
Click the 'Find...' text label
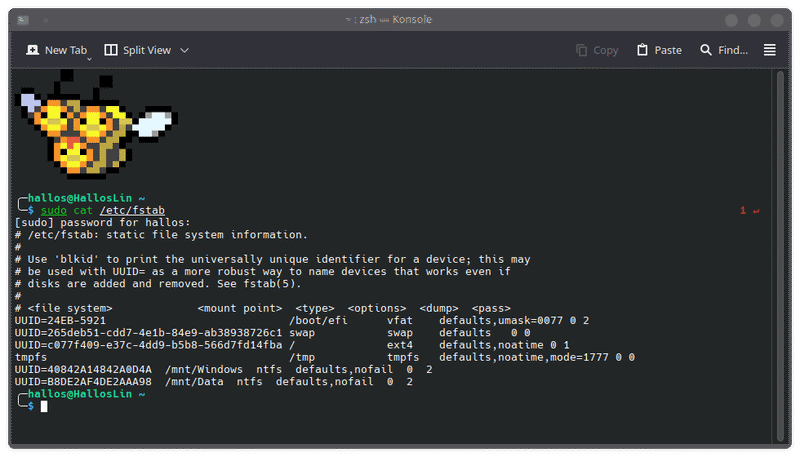coord(732,50)
